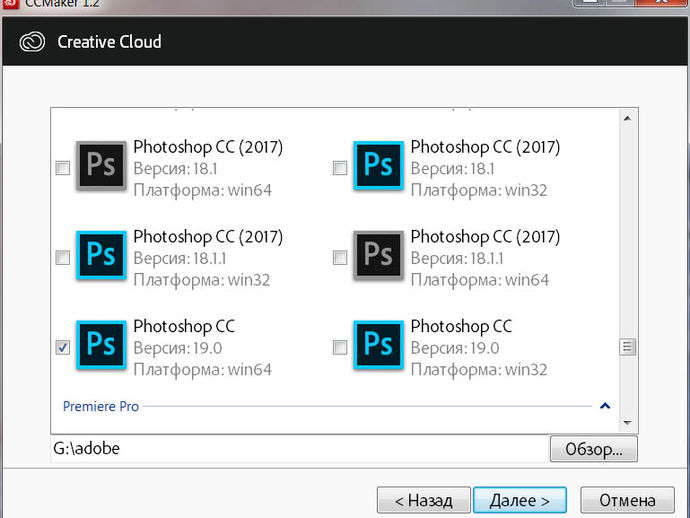The width and height of the screenshot is (690, 518).
Task: Check Photoshop CC 2017 version 18.1.1 win64
Action: (x=340, y=257)
